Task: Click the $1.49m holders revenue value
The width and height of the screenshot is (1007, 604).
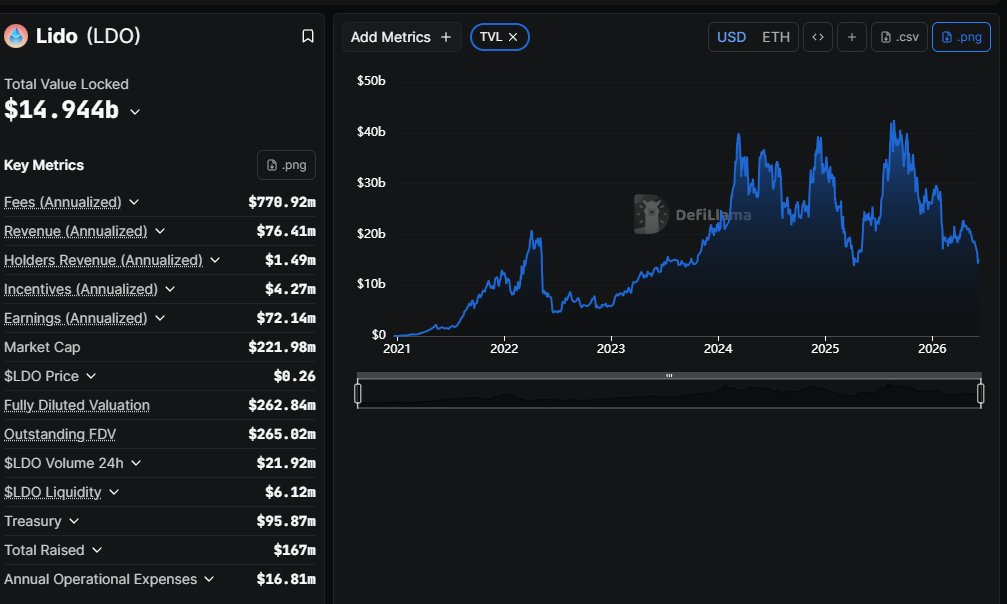Action: [x=290, y=260]
